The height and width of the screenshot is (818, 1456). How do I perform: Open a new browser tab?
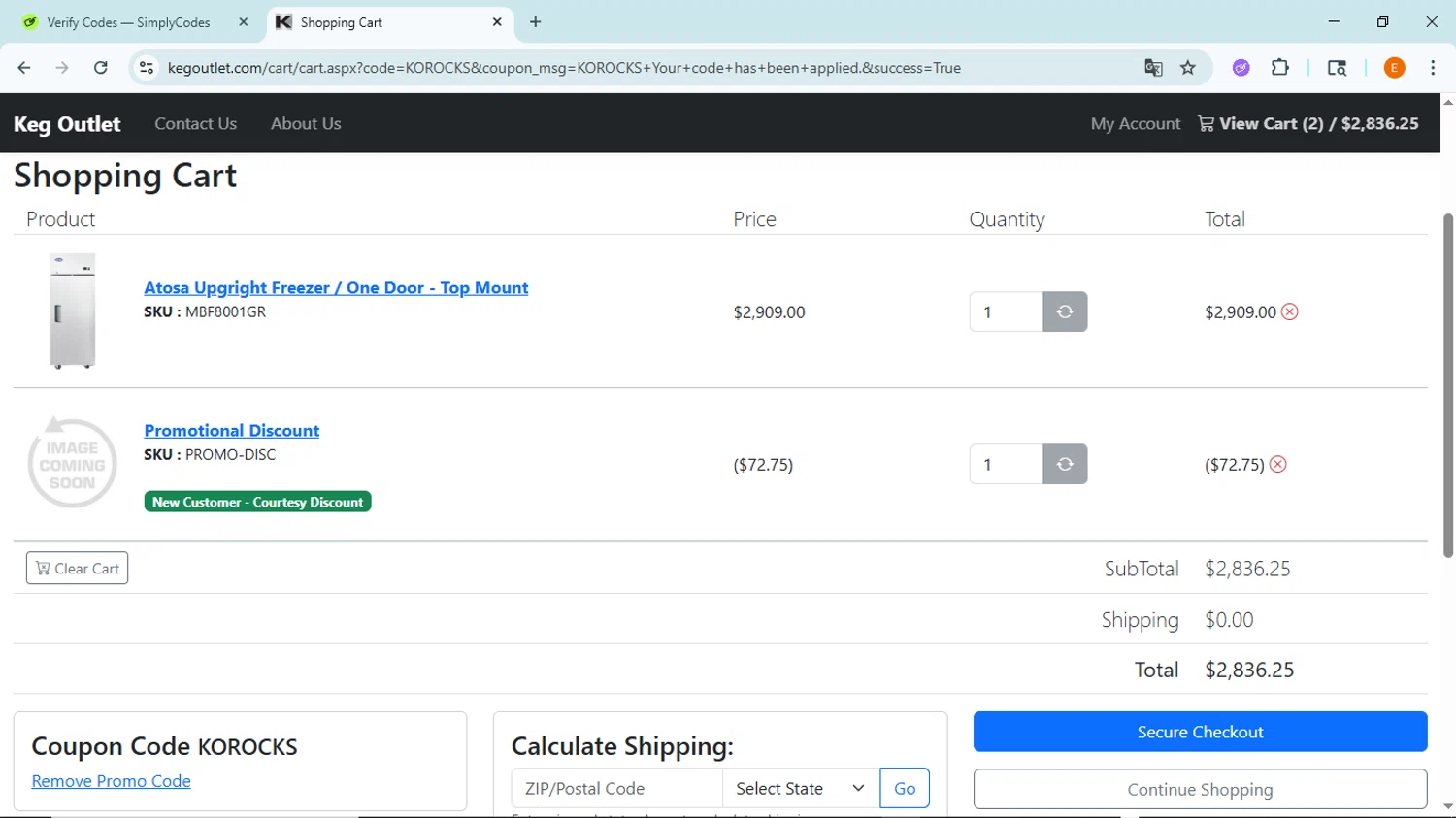(536, 21)
